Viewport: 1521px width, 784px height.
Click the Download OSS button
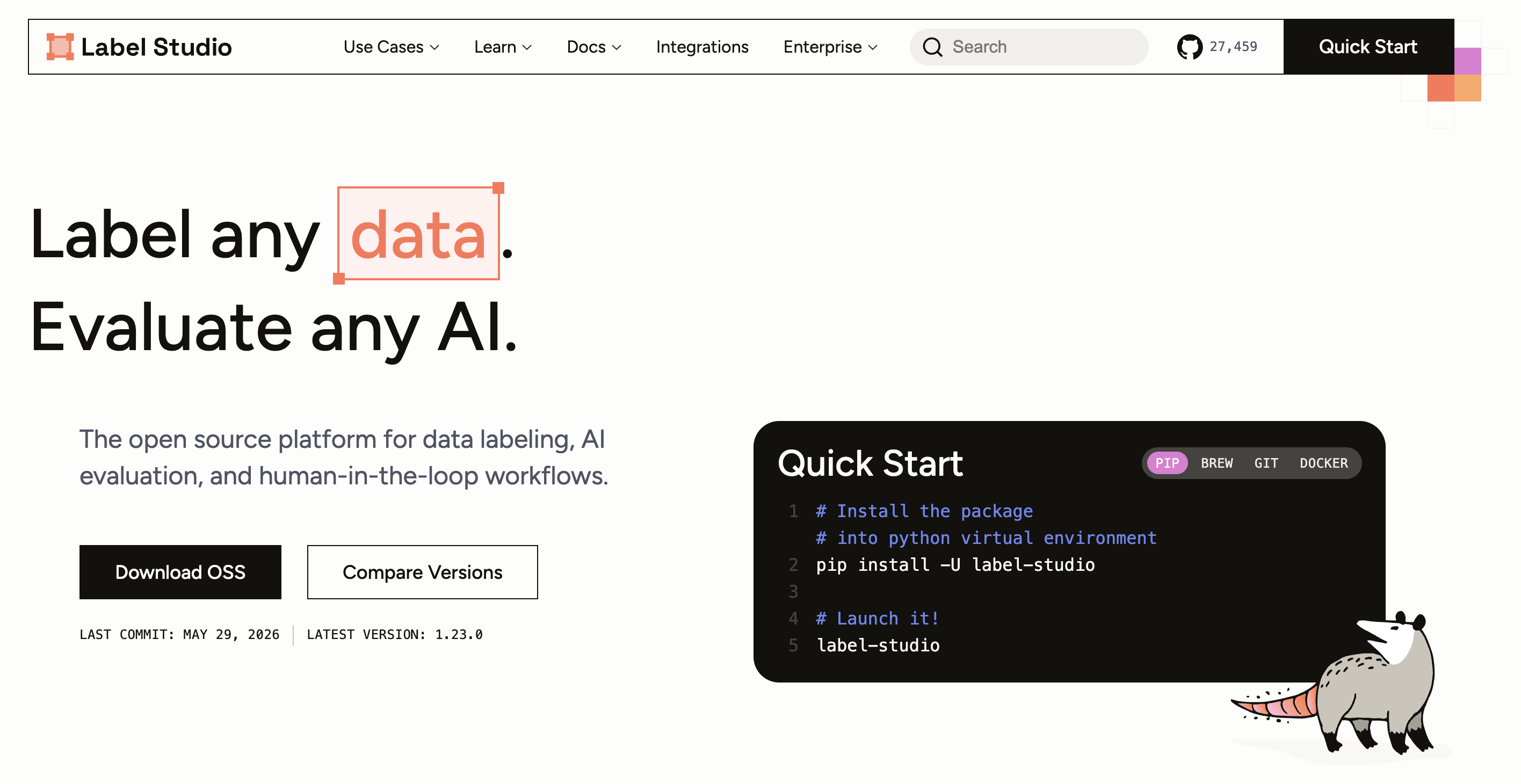(x=180, y=571)
